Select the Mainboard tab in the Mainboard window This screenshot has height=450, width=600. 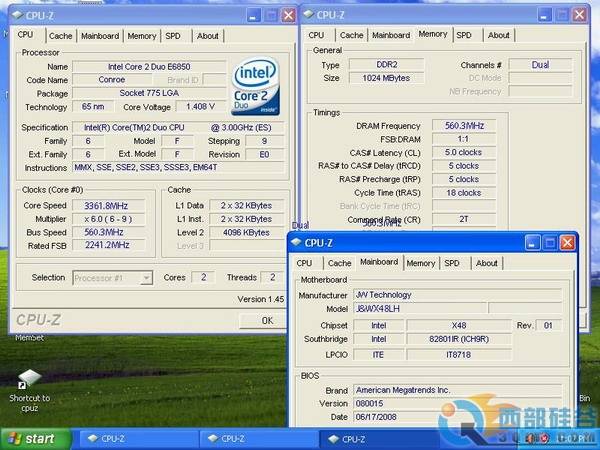pos(379,262)
